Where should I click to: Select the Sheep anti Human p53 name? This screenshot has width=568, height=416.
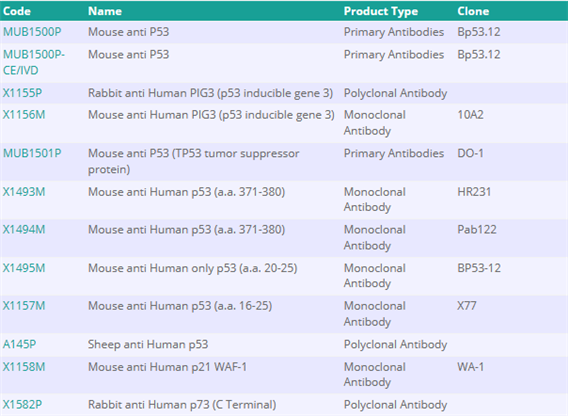pyautogui.click(x=148, y=344)
